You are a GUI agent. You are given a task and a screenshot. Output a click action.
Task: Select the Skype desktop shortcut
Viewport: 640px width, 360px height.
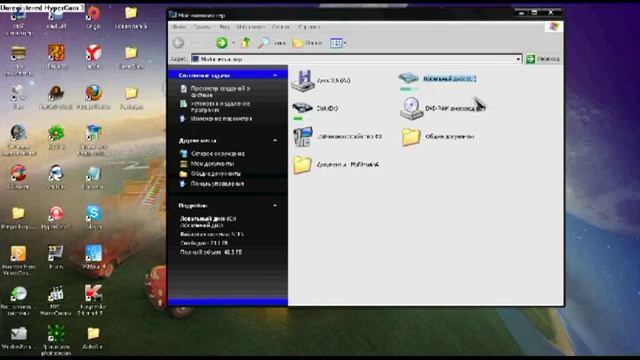point(93,213)
